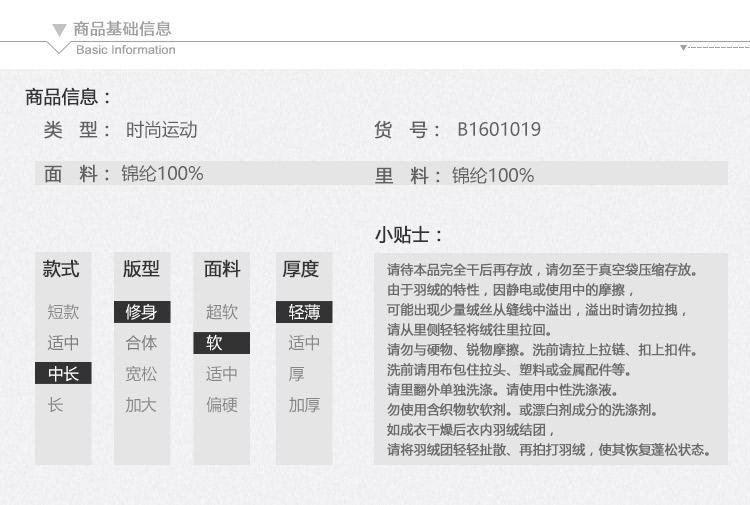Viewport: 750px width, 505px height.
Task: Click the gray triangle beside 商品基础信息
Action: (x=59, y=30)
